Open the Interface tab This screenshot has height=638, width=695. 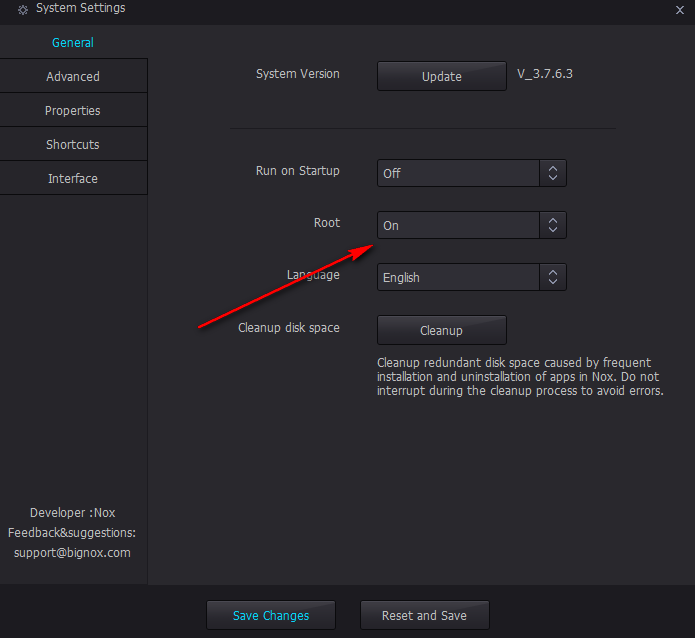[73, 178]
